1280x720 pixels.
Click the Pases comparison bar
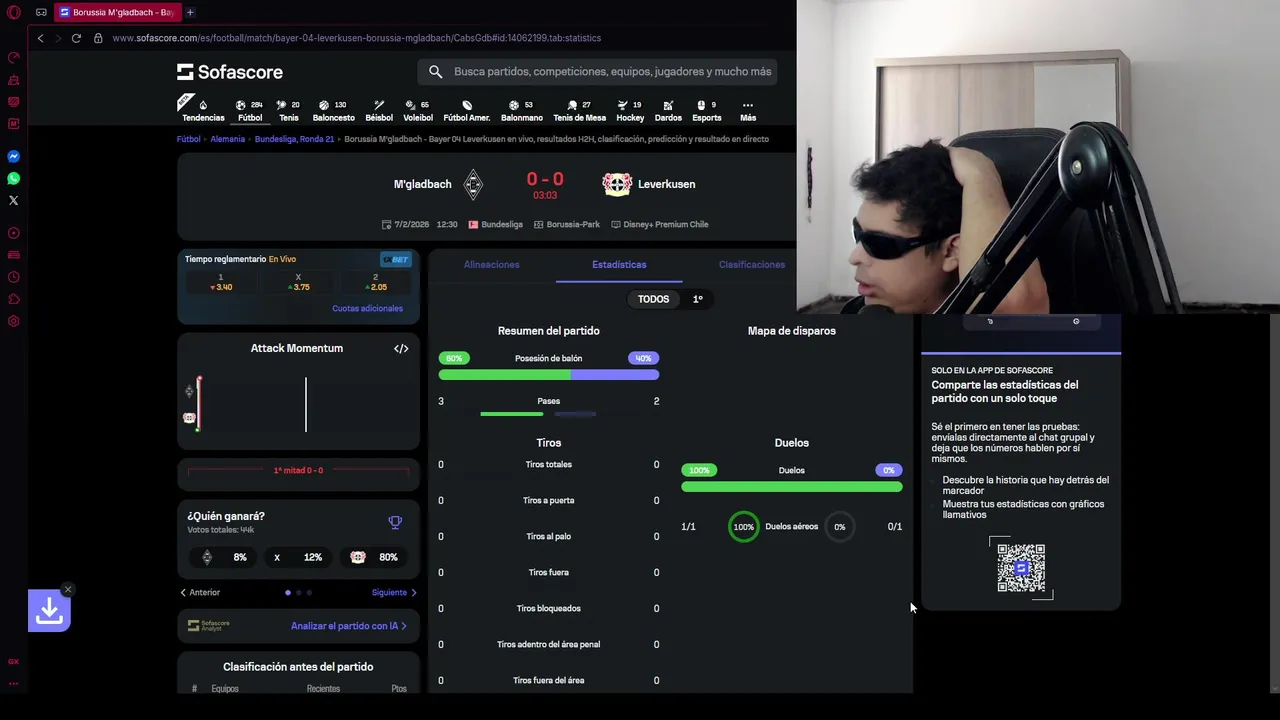click(x=538, y=414)
